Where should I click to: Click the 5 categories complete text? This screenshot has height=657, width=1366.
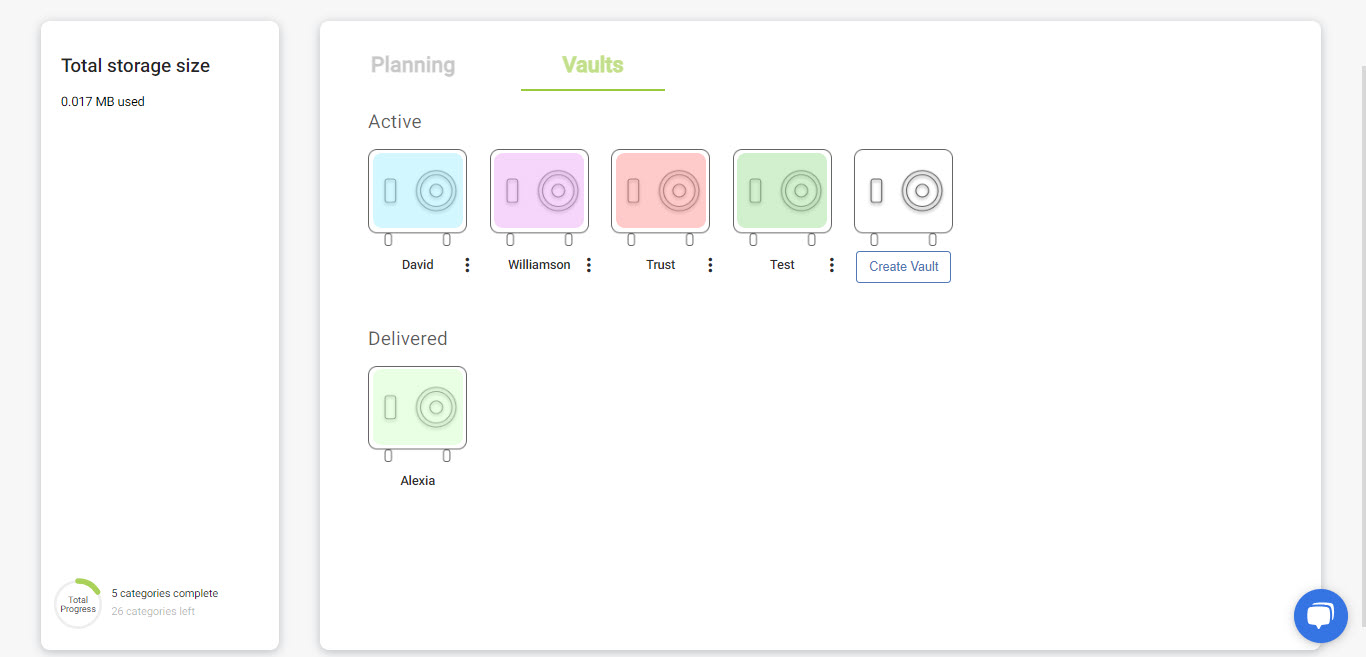[165, 593]
